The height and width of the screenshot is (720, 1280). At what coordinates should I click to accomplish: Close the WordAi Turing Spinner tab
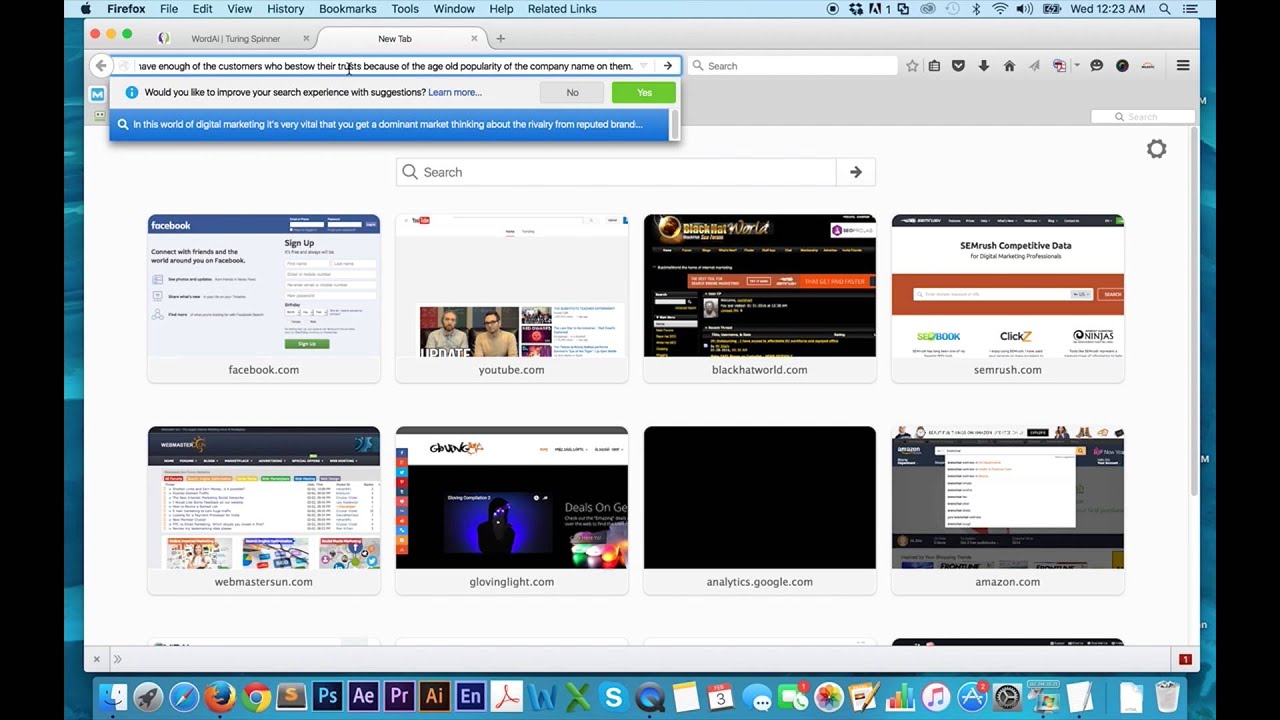[x=306, y=38]
